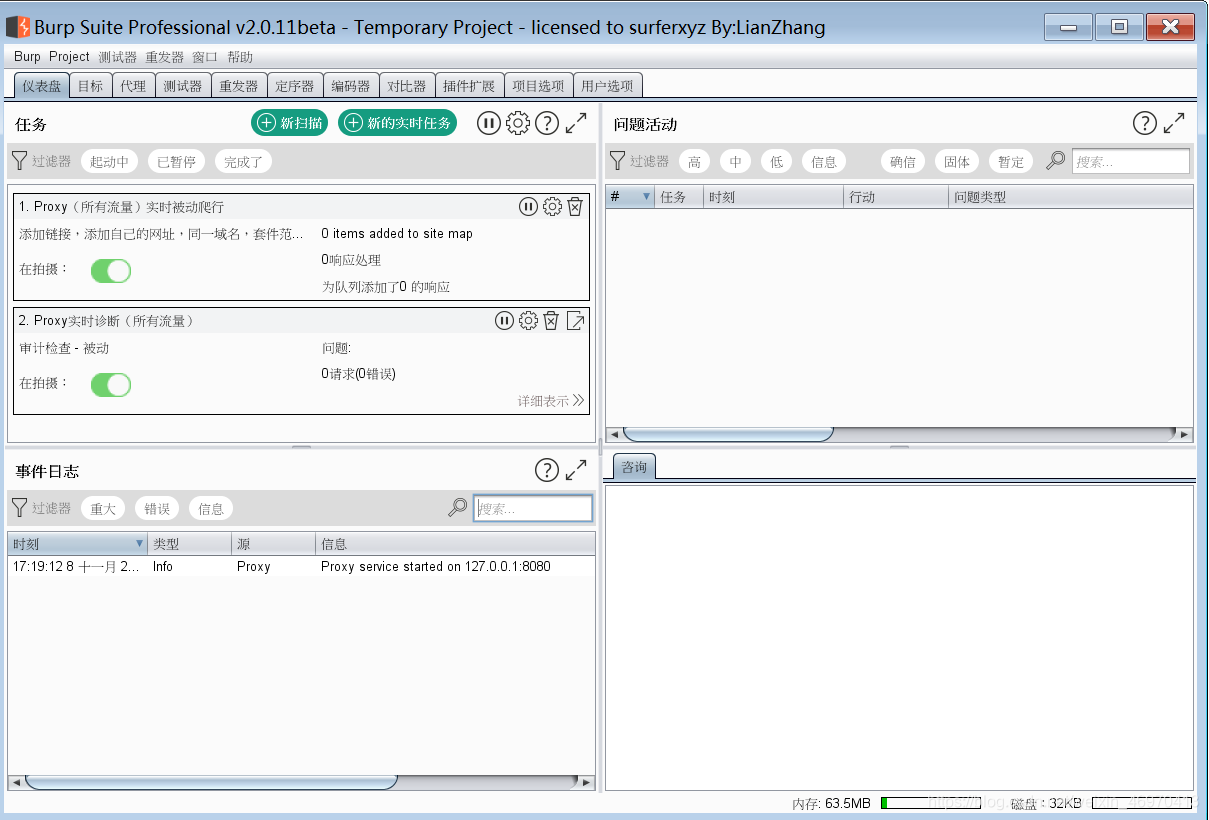Toggle the 中 severity filter
The image size is (1209, 820).
click(x=736, y=161)
